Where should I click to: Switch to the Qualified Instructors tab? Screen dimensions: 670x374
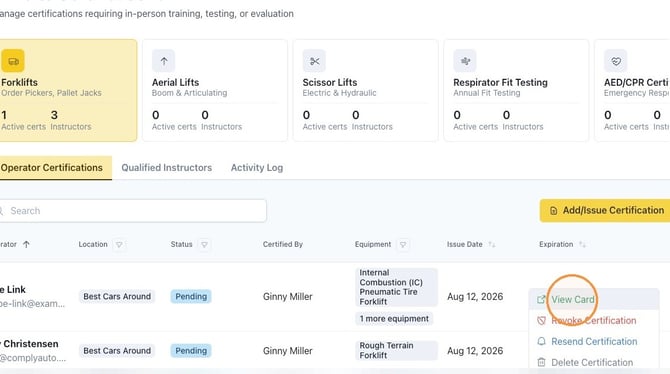(x=167, y=168)
